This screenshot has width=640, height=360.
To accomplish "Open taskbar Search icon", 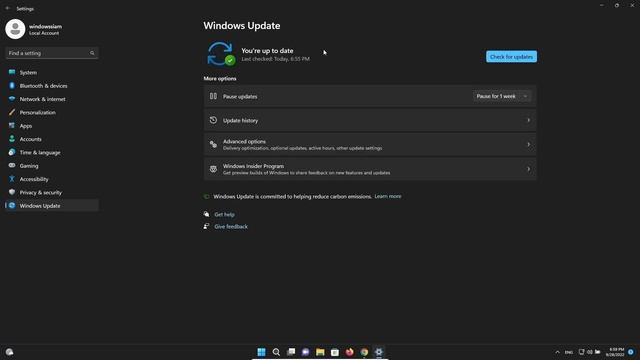I will pos(276,352).
